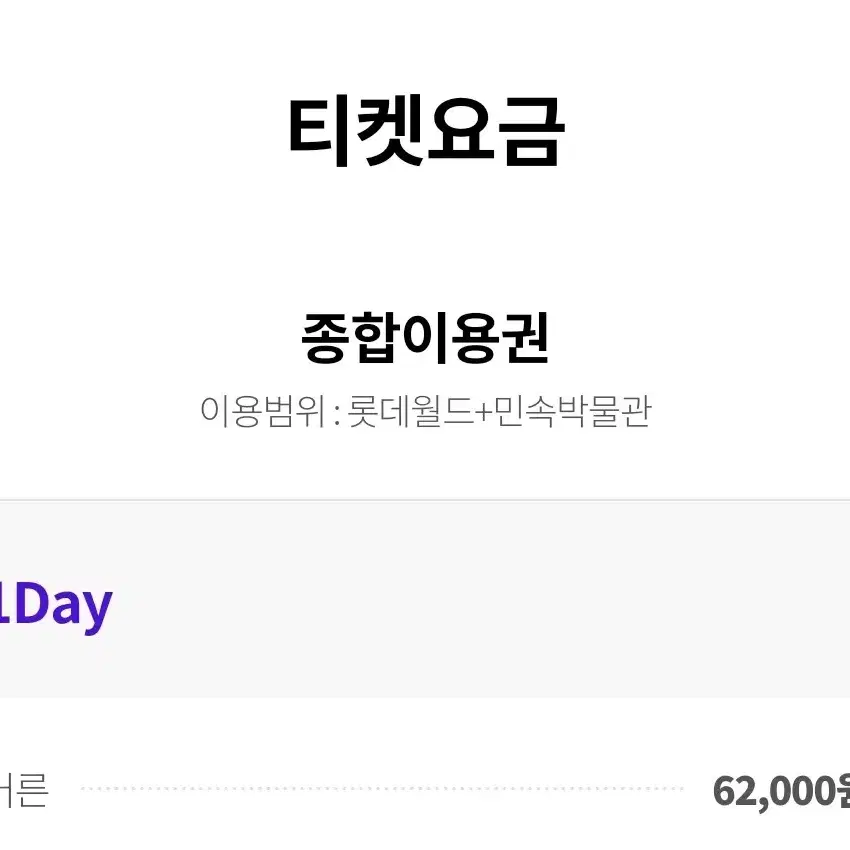Click the 종합 characters of the section title
The height and width of the screenshot is (850, 850).
pos(350,338)
